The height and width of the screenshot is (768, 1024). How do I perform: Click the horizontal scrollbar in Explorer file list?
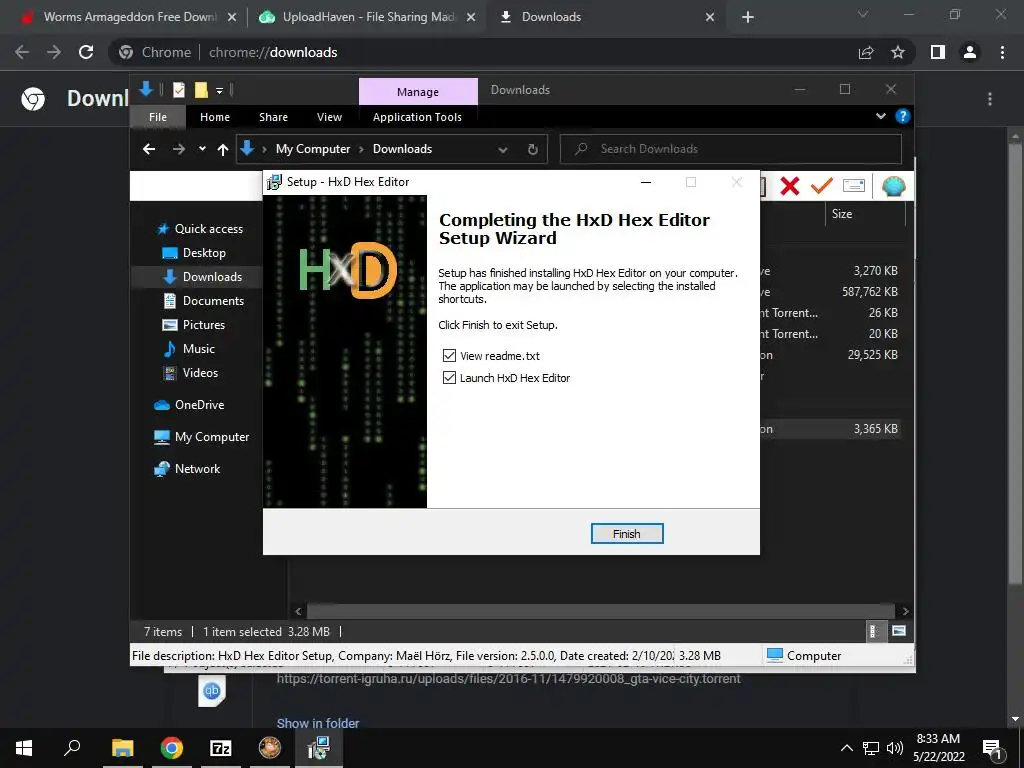(x=601, y=611)
